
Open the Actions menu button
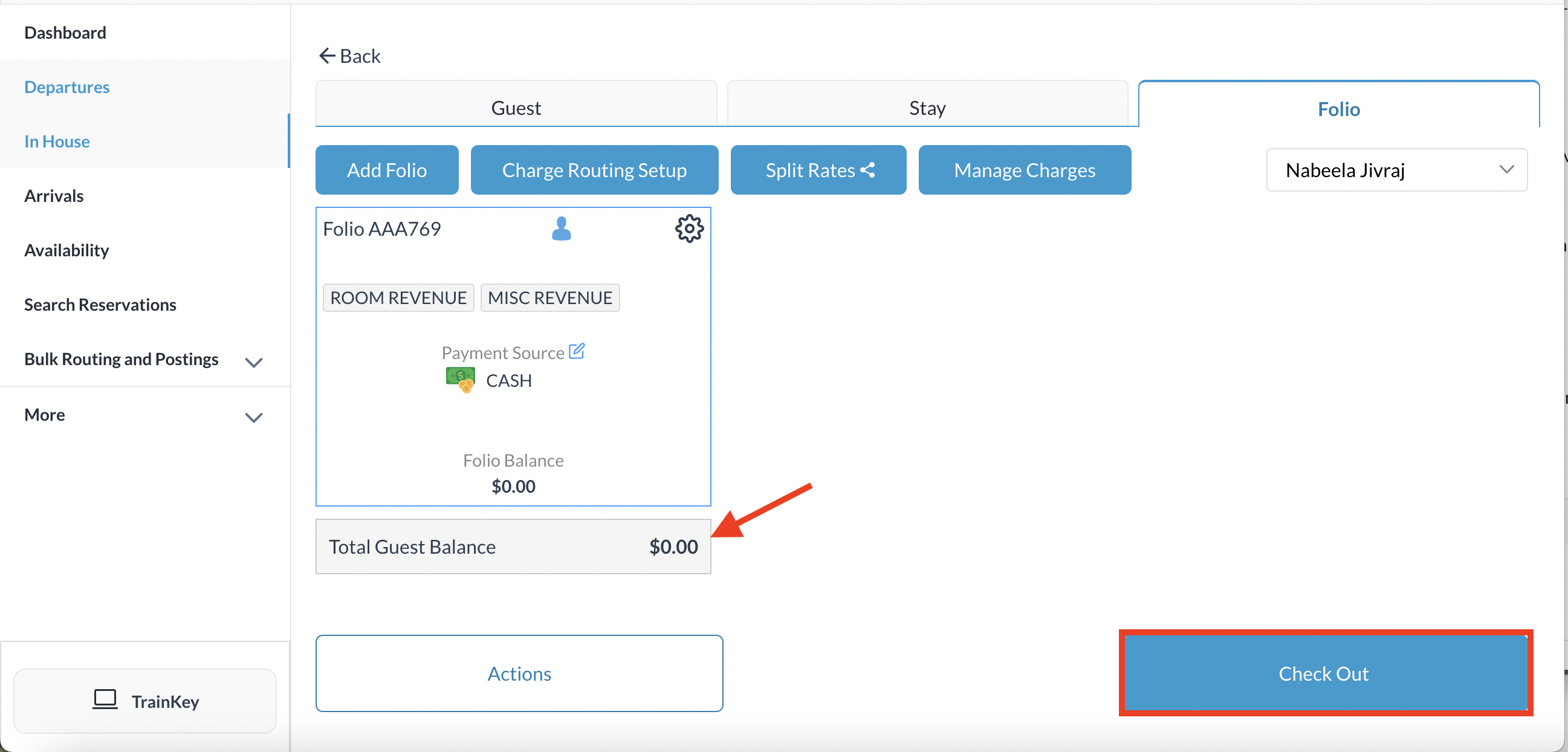(x=519, y=673)
